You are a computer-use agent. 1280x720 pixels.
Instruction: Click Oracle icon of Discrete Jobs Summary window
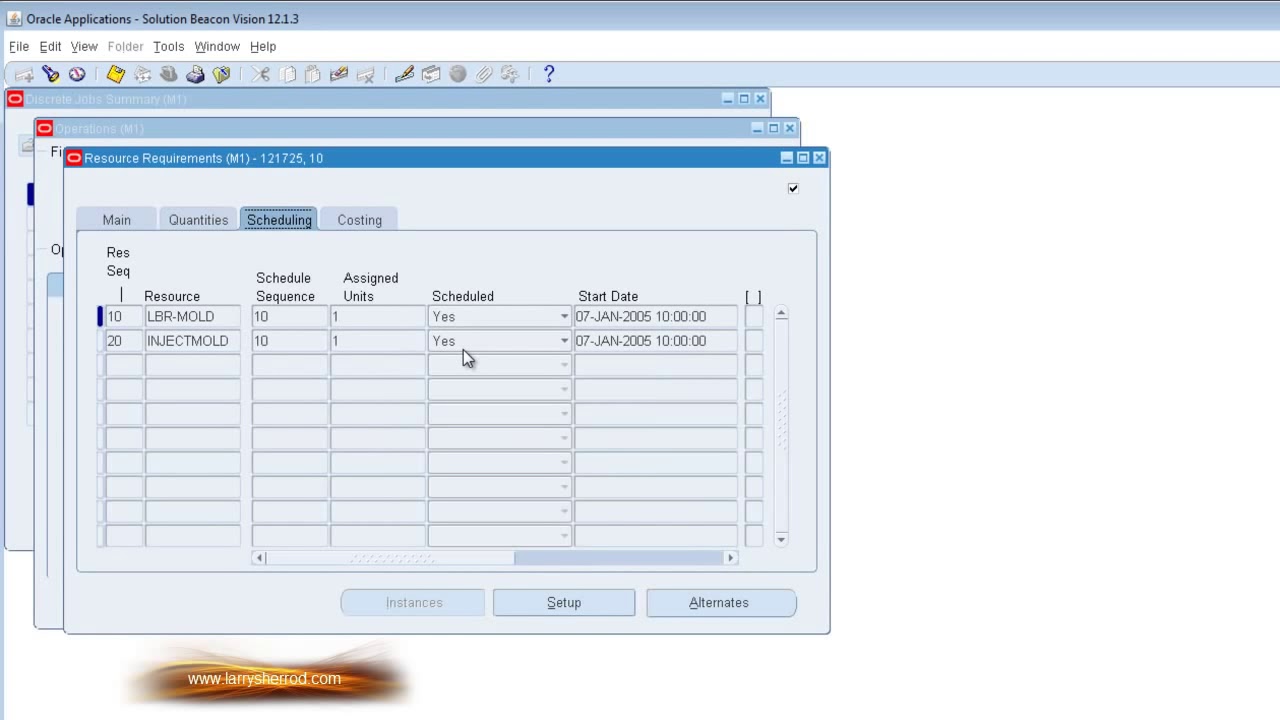tap(15, 99)
